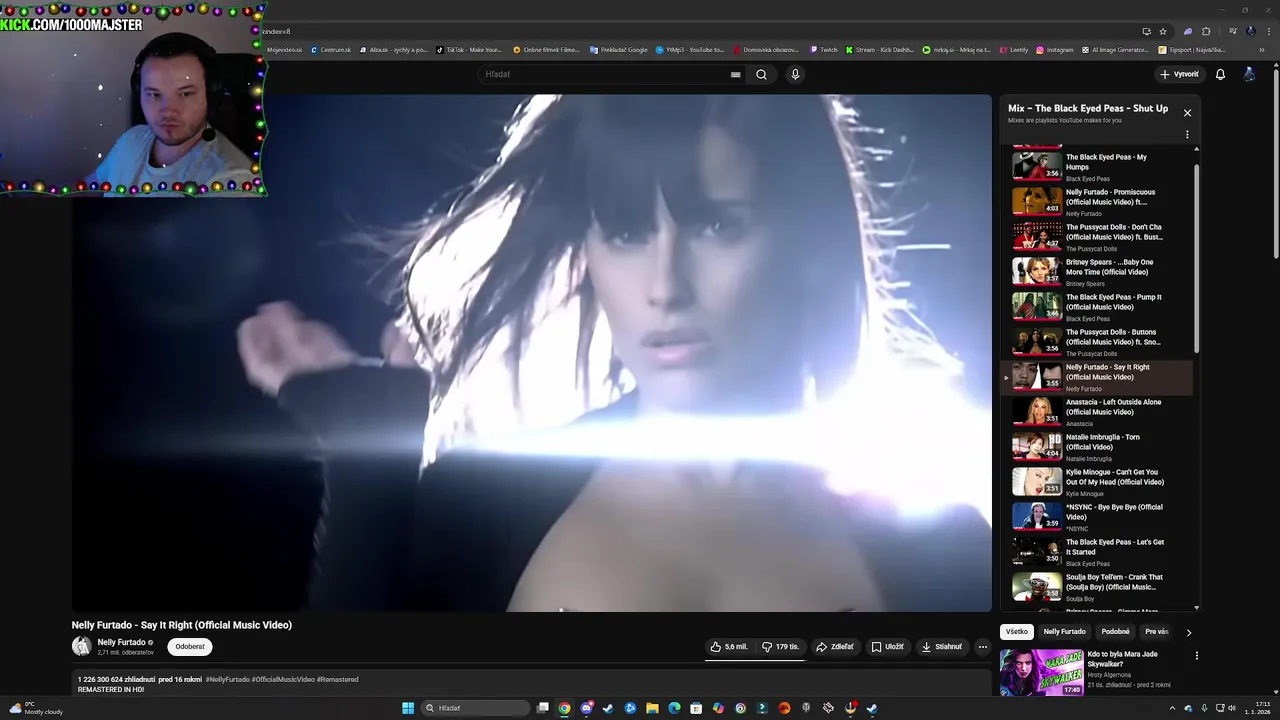Open the YouTube account avatar menu

1249,74
